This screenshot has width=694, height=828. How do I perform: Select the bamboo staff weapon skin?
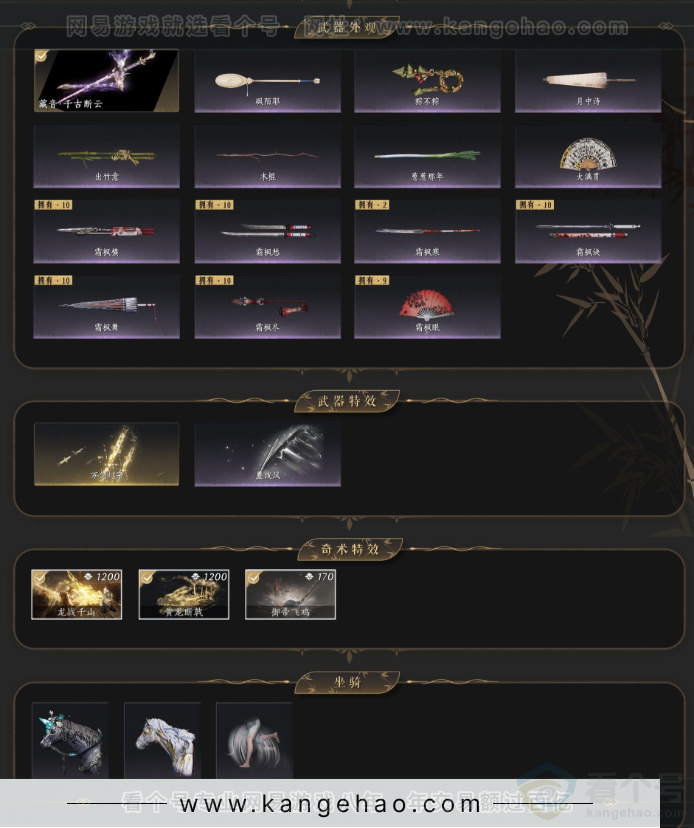106,156
